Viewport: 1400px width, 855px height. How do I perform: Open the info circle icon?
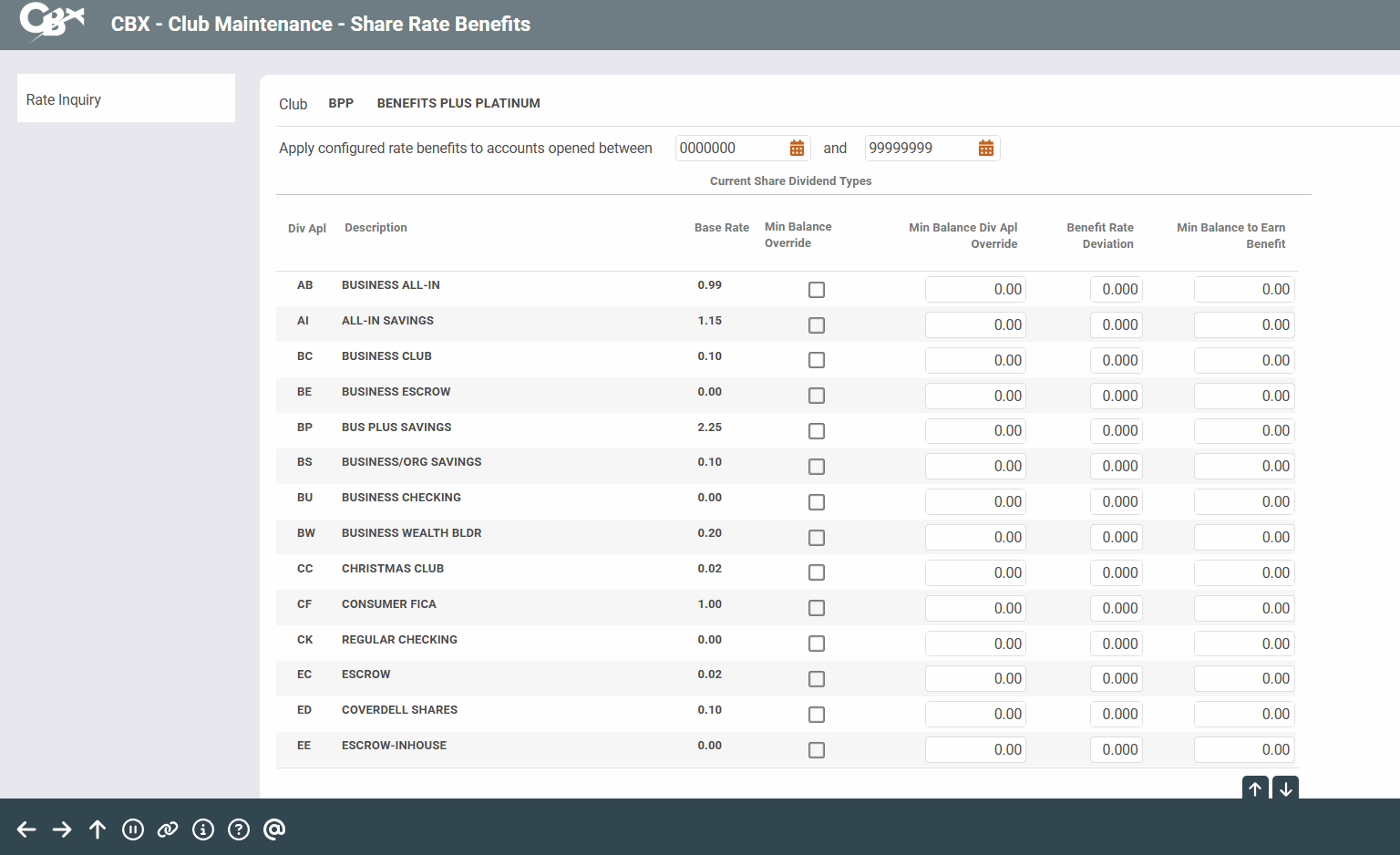click(x=203, y=829)
